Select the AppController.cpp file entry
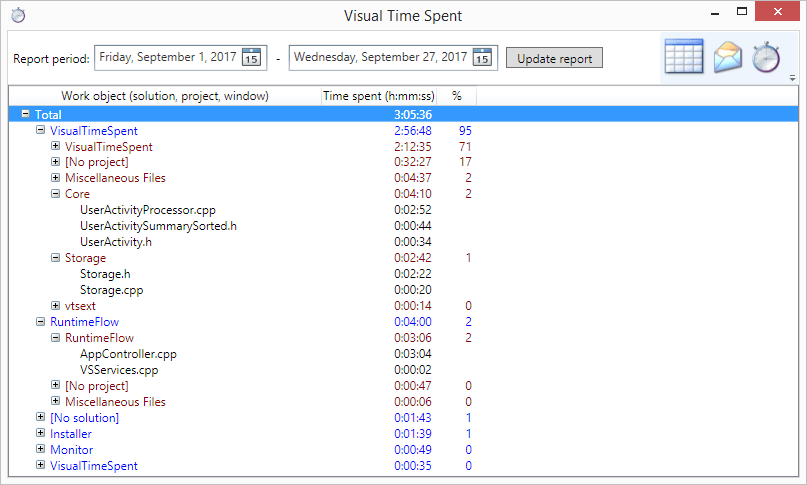The image size is (807, 485). coord(128,354)
